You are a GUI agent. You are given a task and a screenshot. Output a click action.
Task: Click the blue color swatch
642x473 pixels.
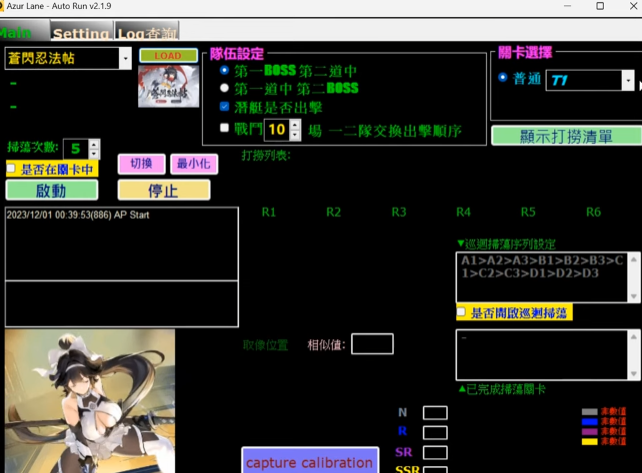[590, 422]
